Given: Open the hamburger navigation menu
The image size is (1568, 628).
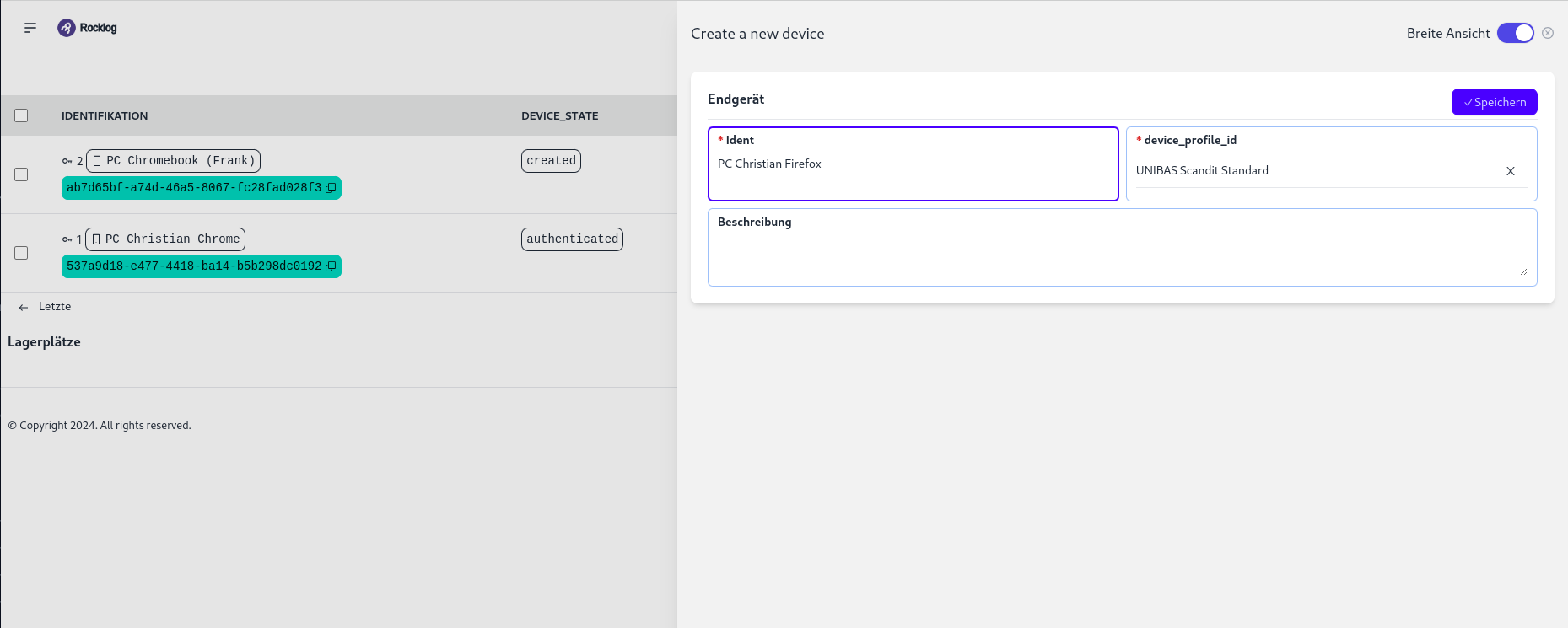Looking at the screenshot, I should point(30,28).
